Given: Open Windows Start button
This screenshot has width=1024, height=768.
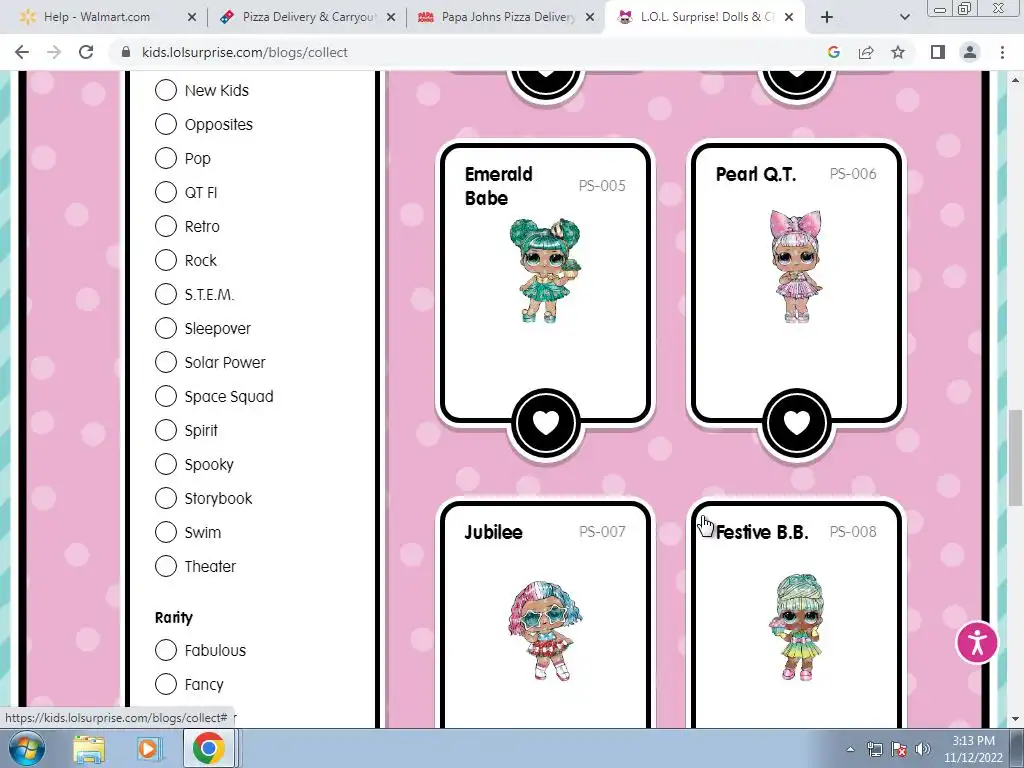Looking at the screenshot, I should (x=26, y=748).
